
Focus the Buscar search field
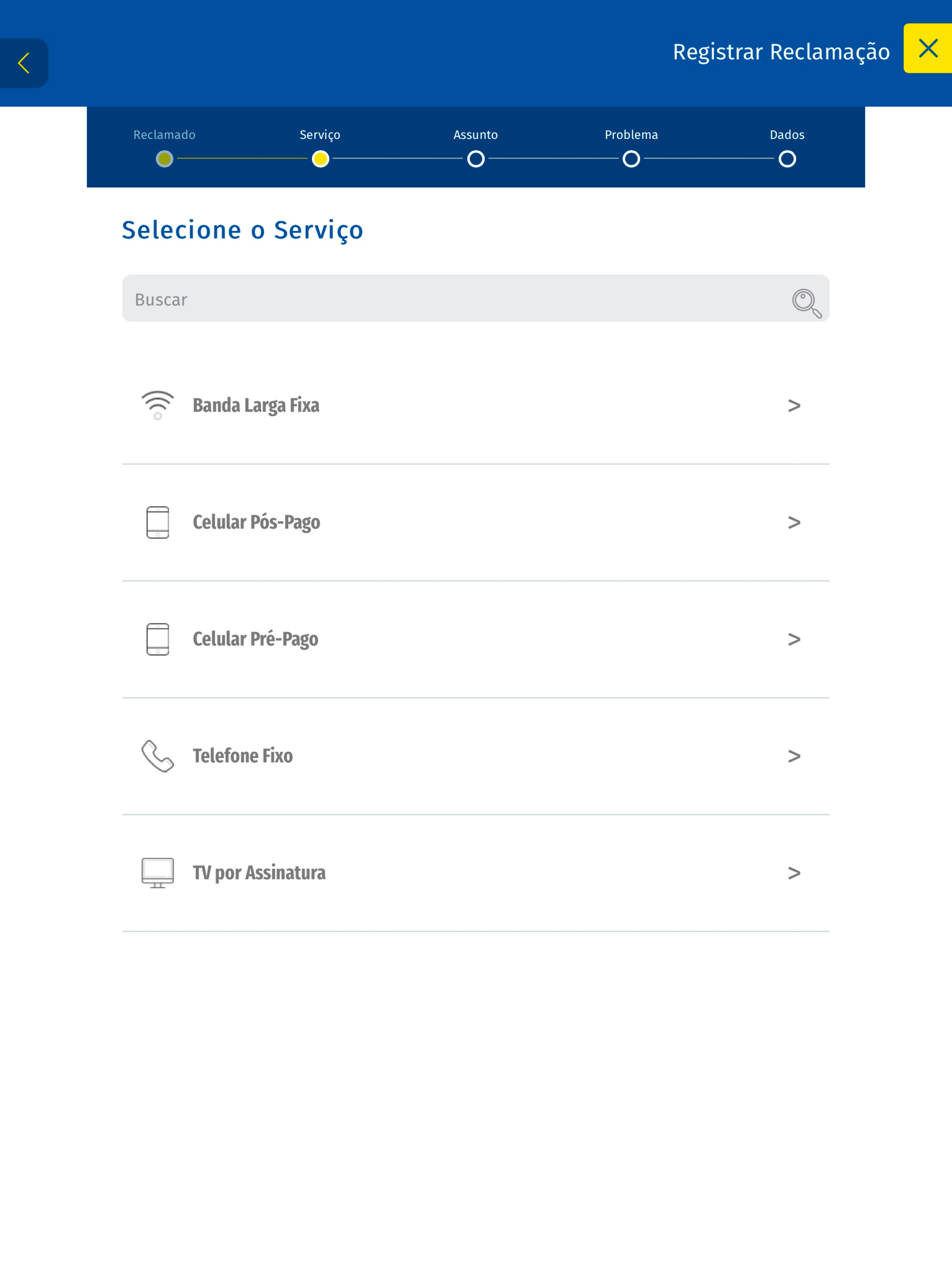[476, 298]
